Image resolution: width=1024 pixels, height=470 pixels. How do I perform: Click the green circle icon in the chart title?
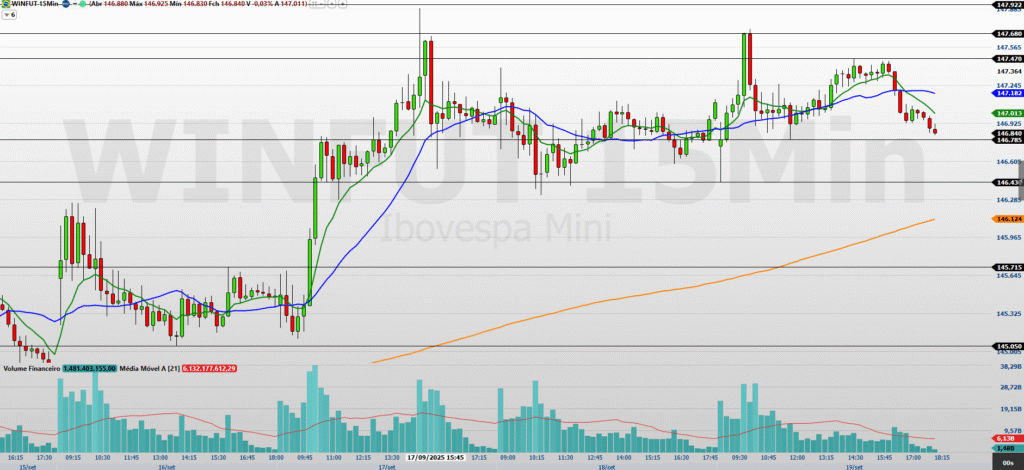(x=83, y=4)
